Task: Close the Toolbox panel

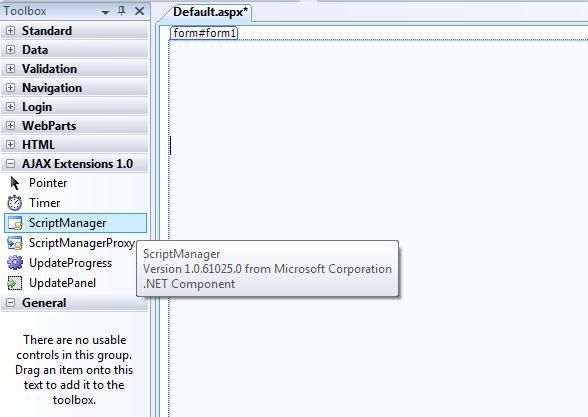Action: [140, 11]
